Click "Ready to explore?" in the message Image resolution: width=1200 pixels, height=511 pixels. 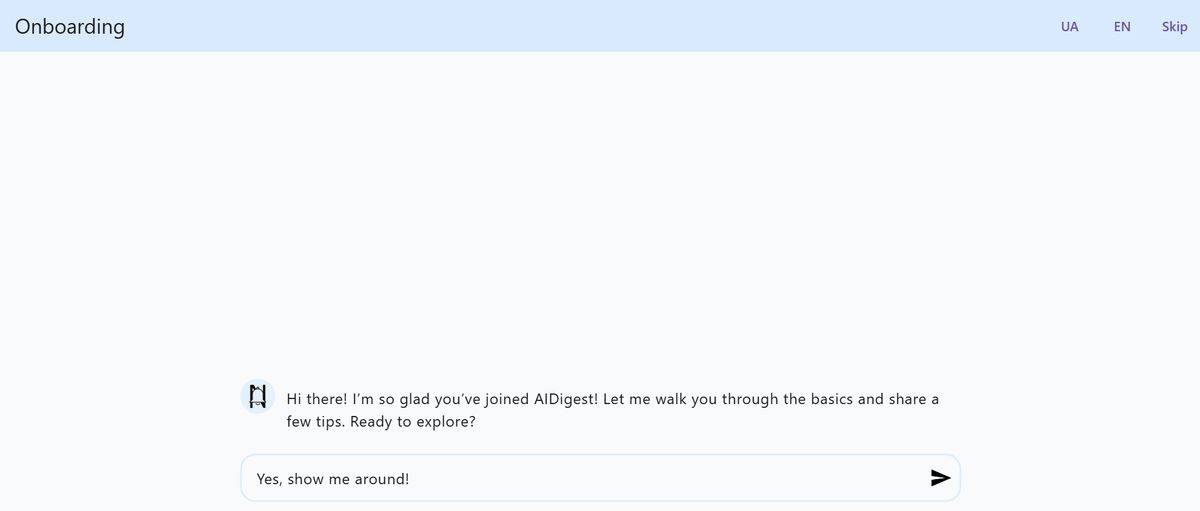[413, 422]
